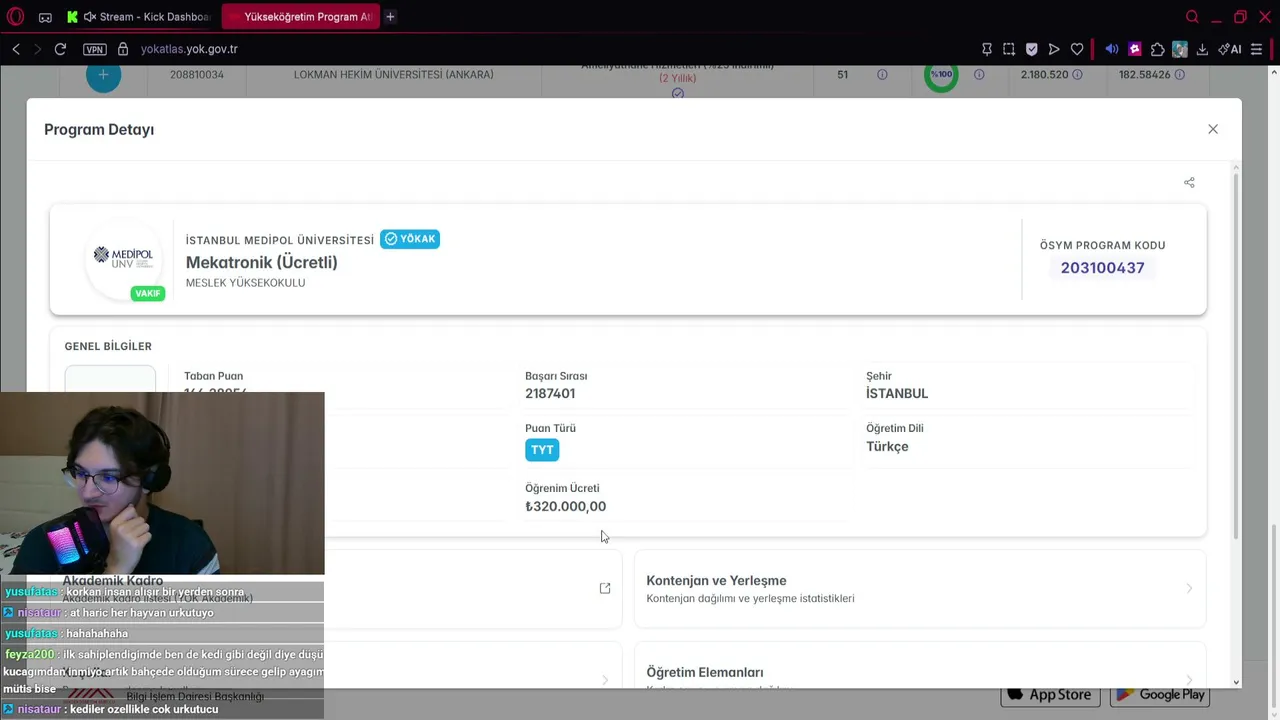Open the Opera main menu logo

[x=15, y=17]
